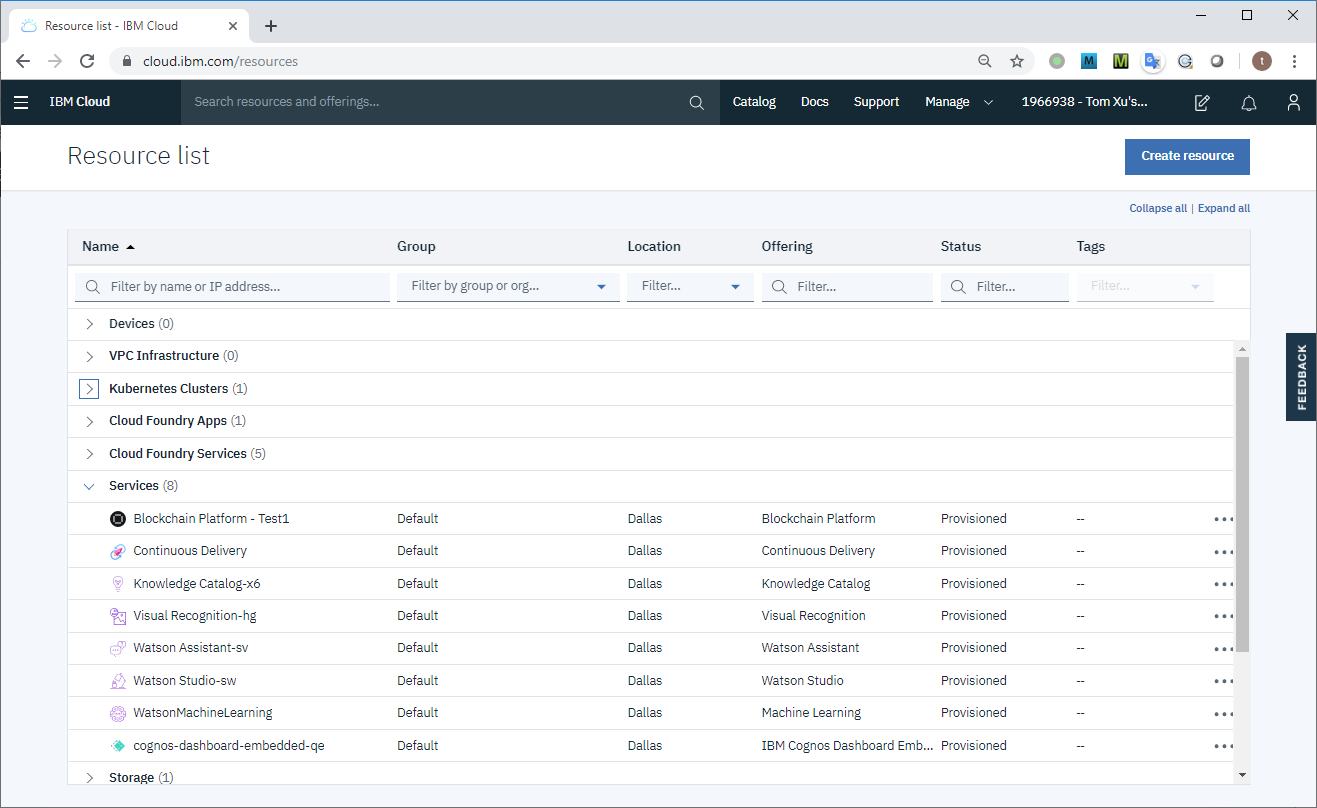Image resolution: width=1317 pixels, height=808 pixels.
Task: Open Chrome's three-dot menu
Action: pyautogui.click(x=1294, y=61)
